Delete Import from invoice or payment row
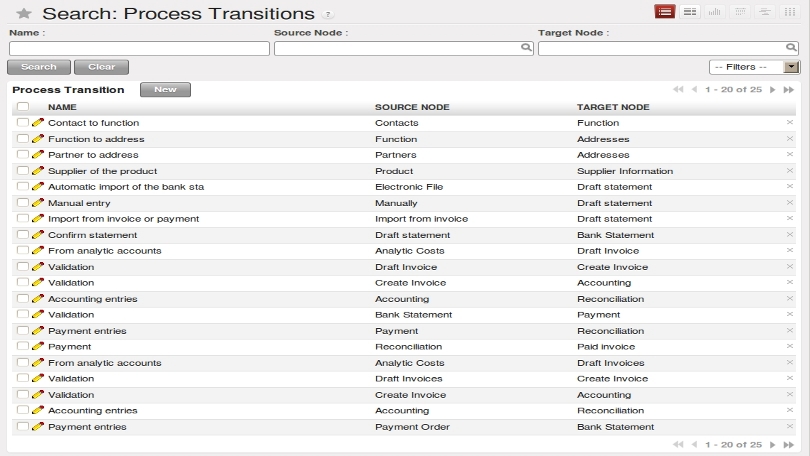The height and width of the screenshot is (456, 810). (x=789, y=218)
